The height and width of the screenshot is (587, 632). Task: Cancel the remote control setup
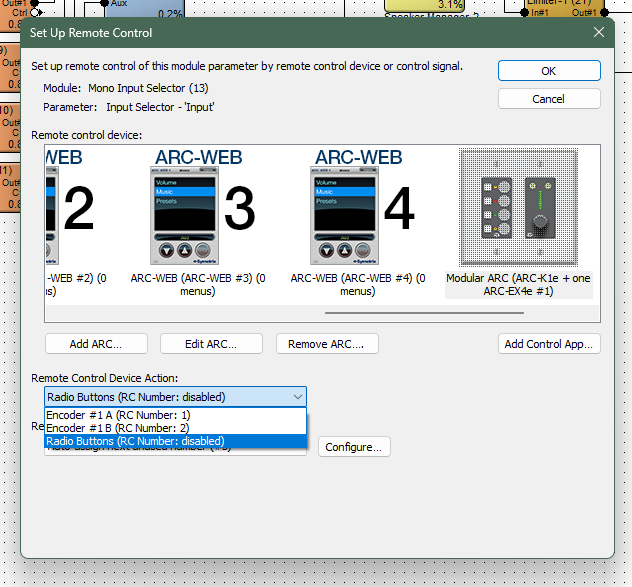[x=548, y=99]
